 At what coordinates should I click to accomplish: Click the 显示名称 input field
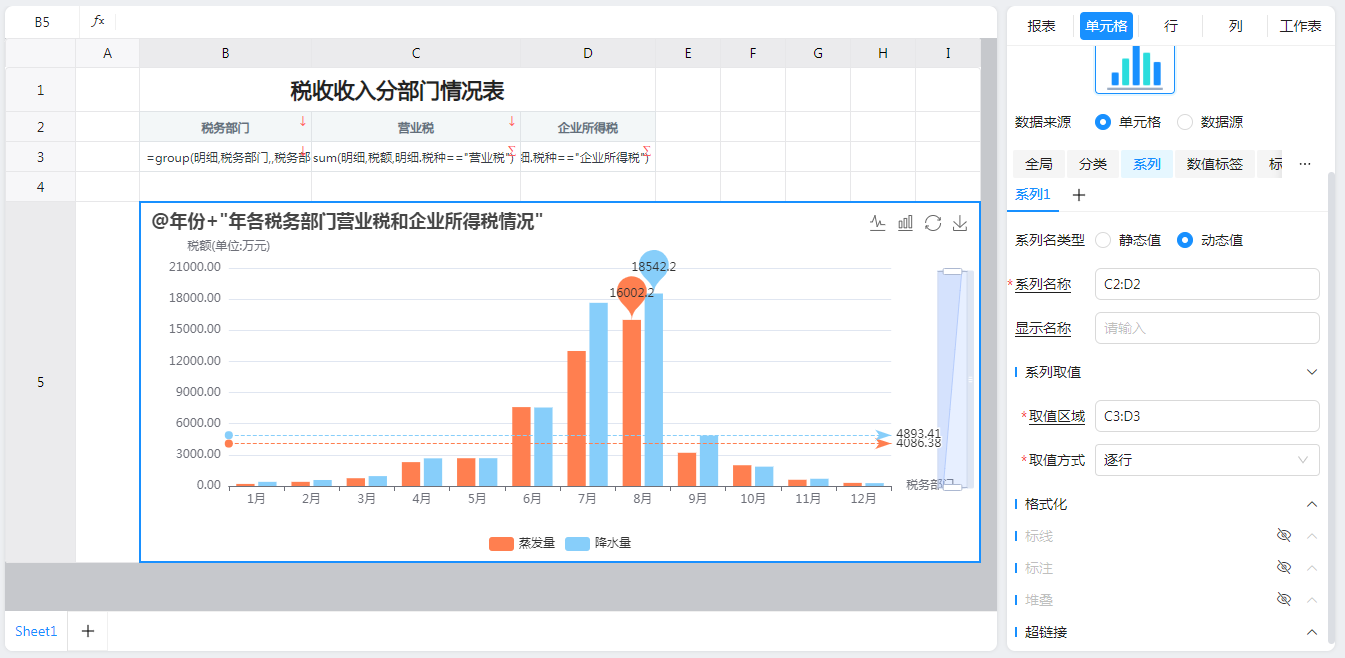(x=1207, y=328)
